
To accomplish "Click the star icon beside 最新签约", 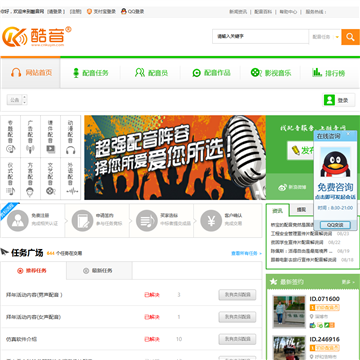I will coord(273,282).
